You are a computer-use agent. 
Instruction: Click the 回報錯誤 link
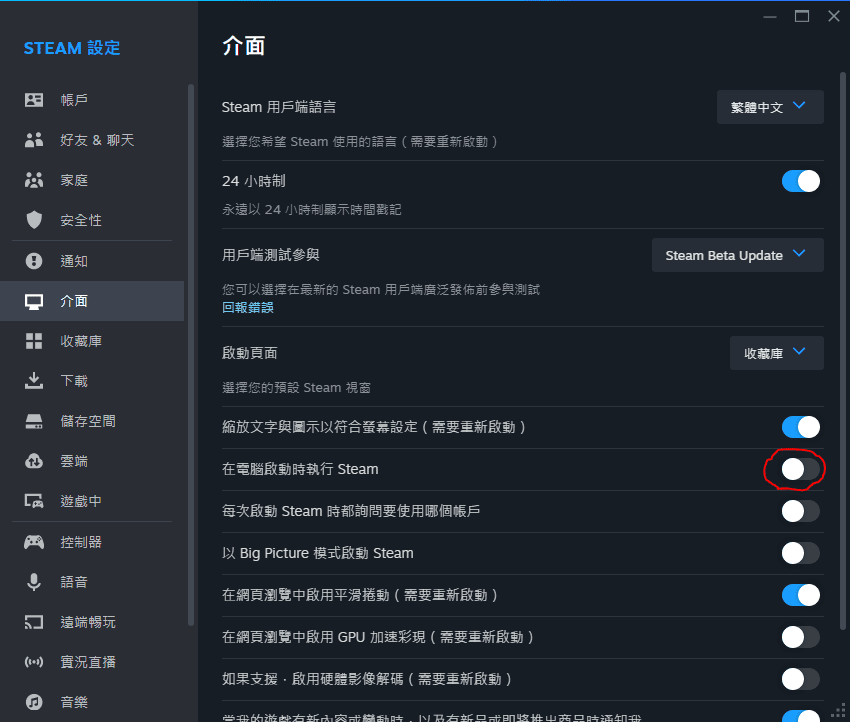click(247, 308)
